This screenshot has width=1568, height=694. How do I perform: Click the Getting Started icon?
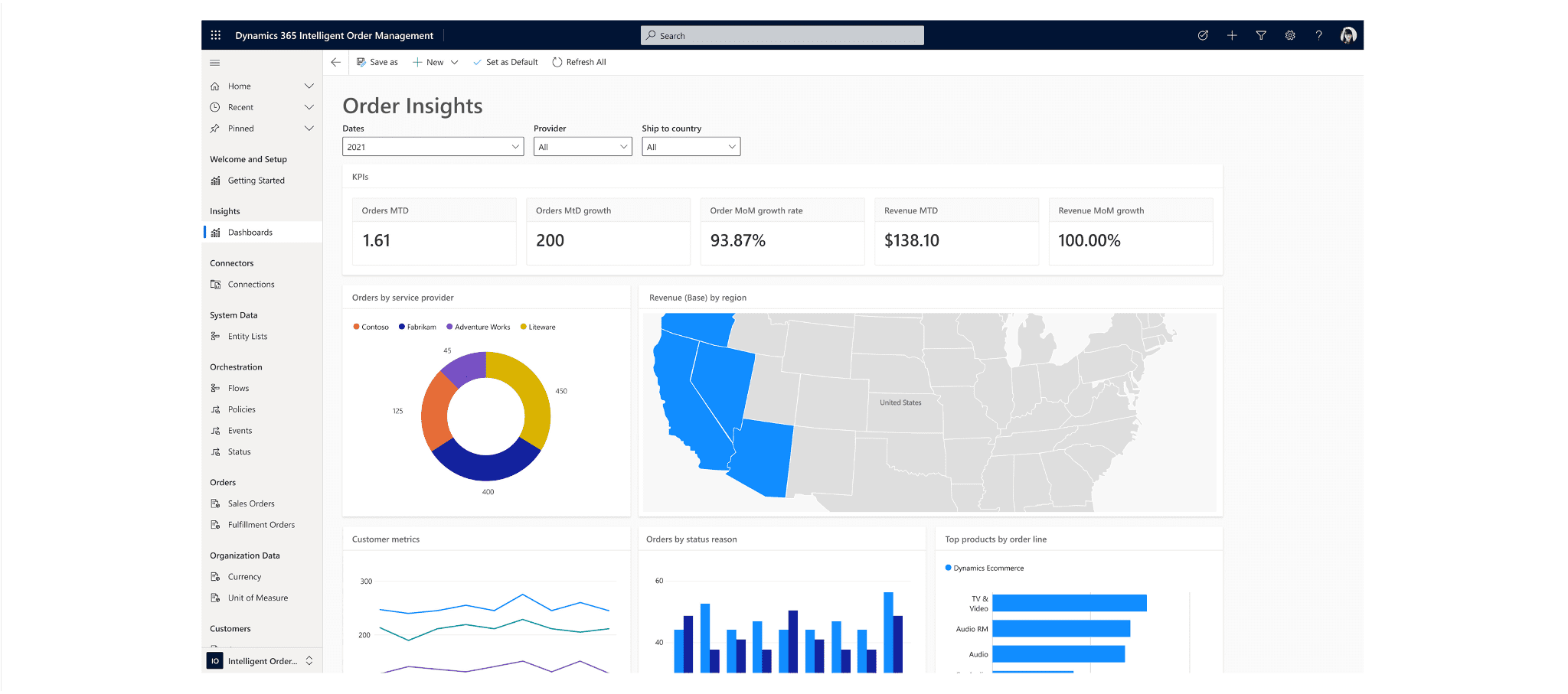(215, 181)
